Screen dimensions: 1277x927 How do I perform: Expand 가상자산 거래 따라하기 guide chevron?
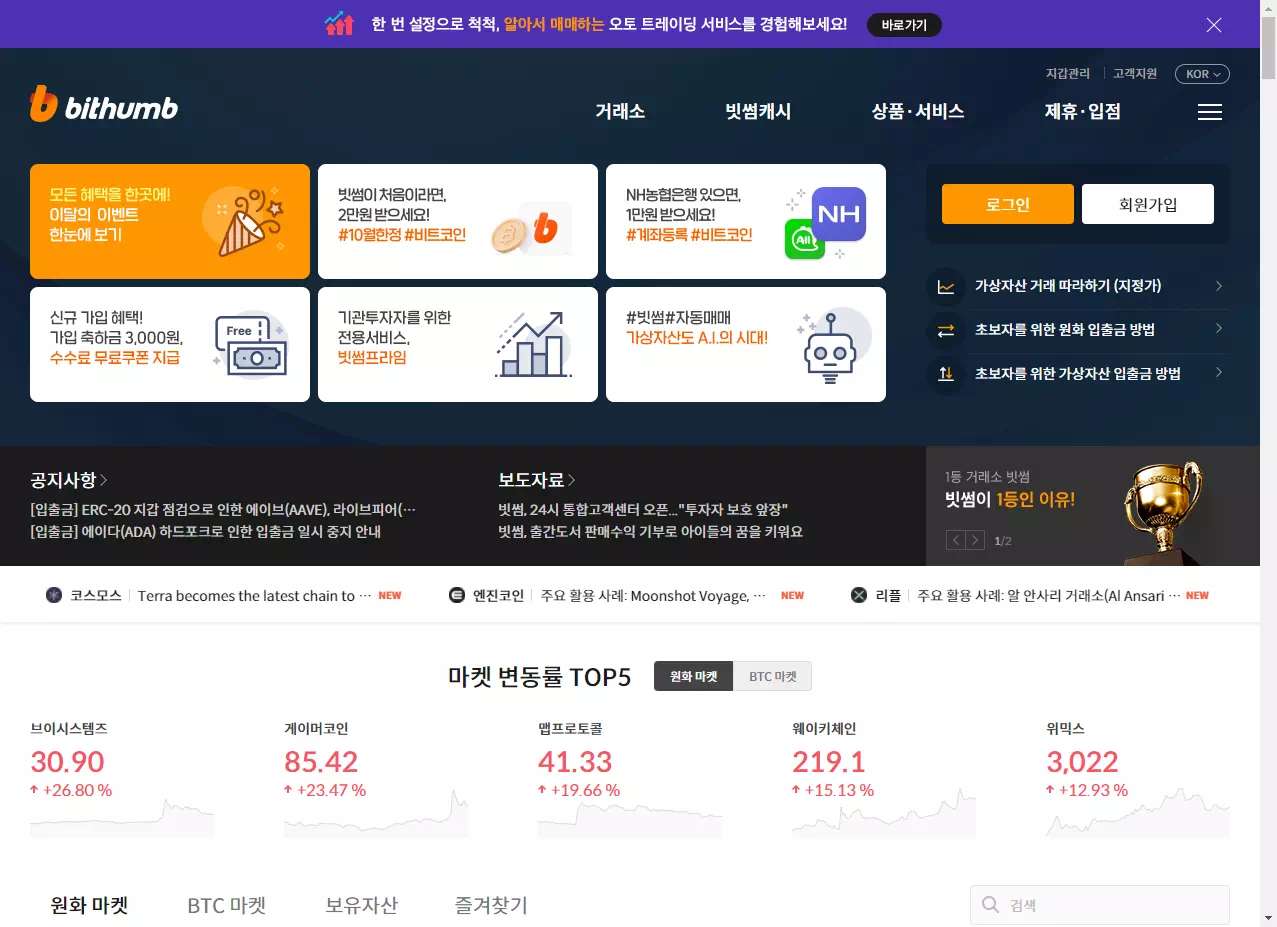[1219, 286]
